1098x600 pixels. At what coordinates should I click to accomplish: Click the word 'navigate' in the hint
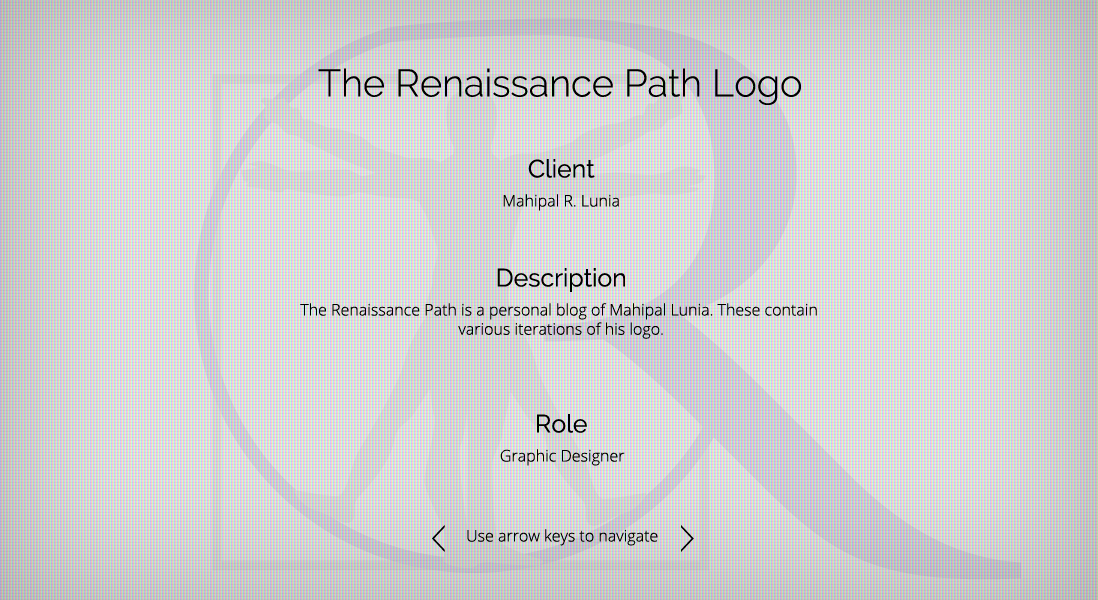[x=627, y=536]
